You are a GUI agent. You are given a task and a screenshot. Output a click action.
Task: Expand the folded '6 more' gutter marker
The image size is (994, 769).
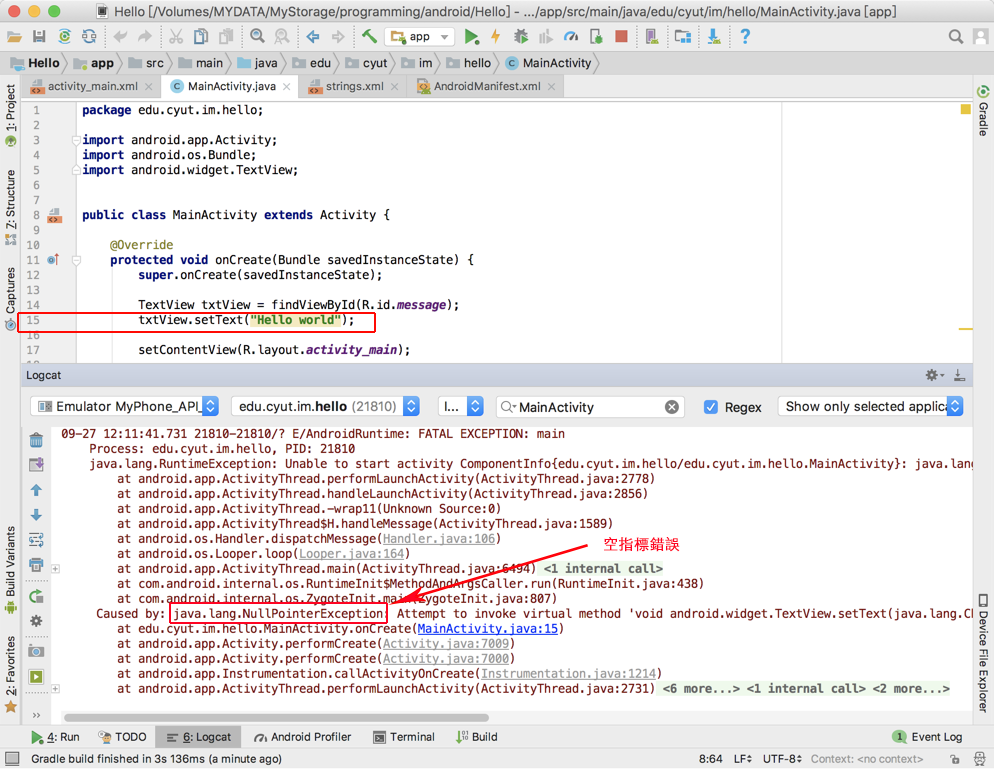coord(56,688)
